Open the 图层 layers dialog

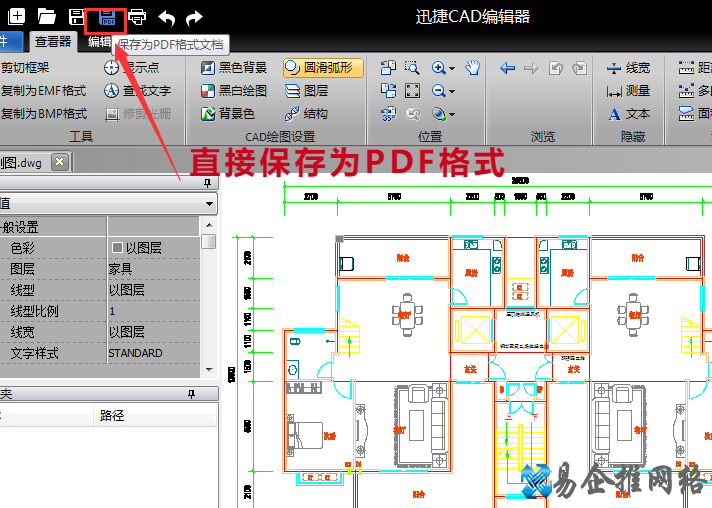click(x=307, y=91)
